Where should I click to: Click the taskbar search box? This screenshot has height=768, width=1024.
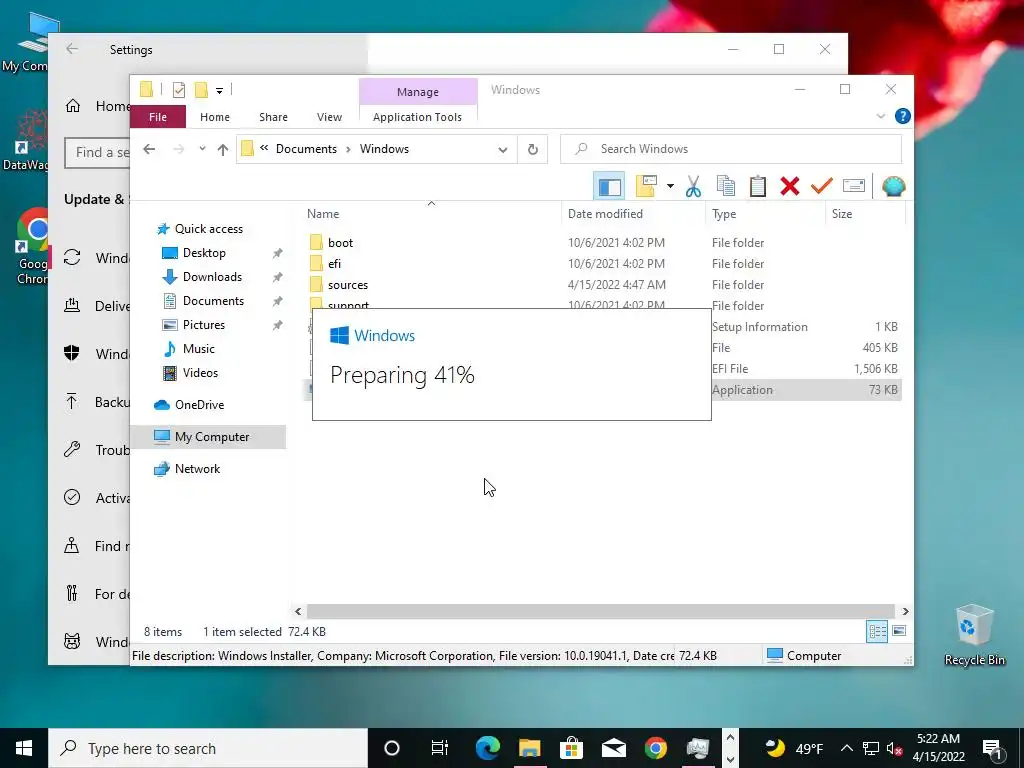pyautogui.click(x=208, y=748)
